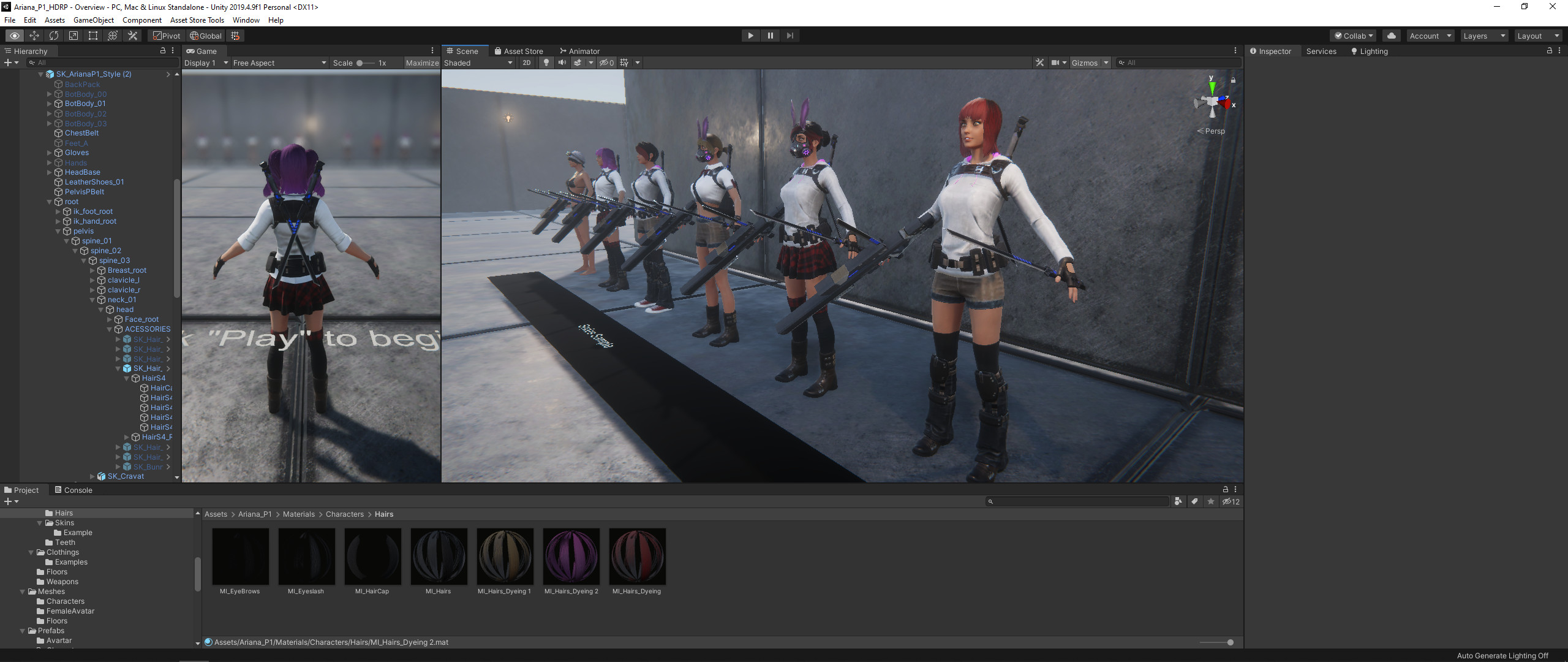The image size is (1568, 662).
Task: Select the Rect transform tool
Action: pyautogui.click(x=93, y=36)
